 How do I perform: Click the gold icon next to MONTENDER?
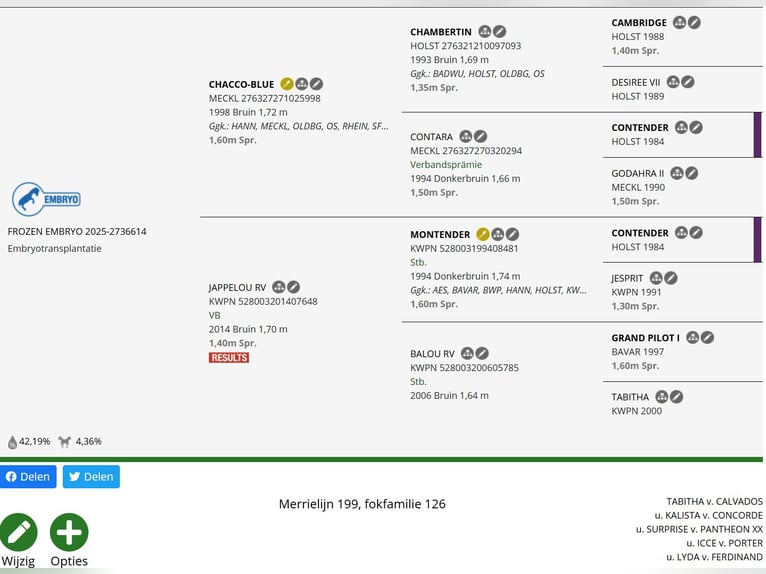[483, 234]
